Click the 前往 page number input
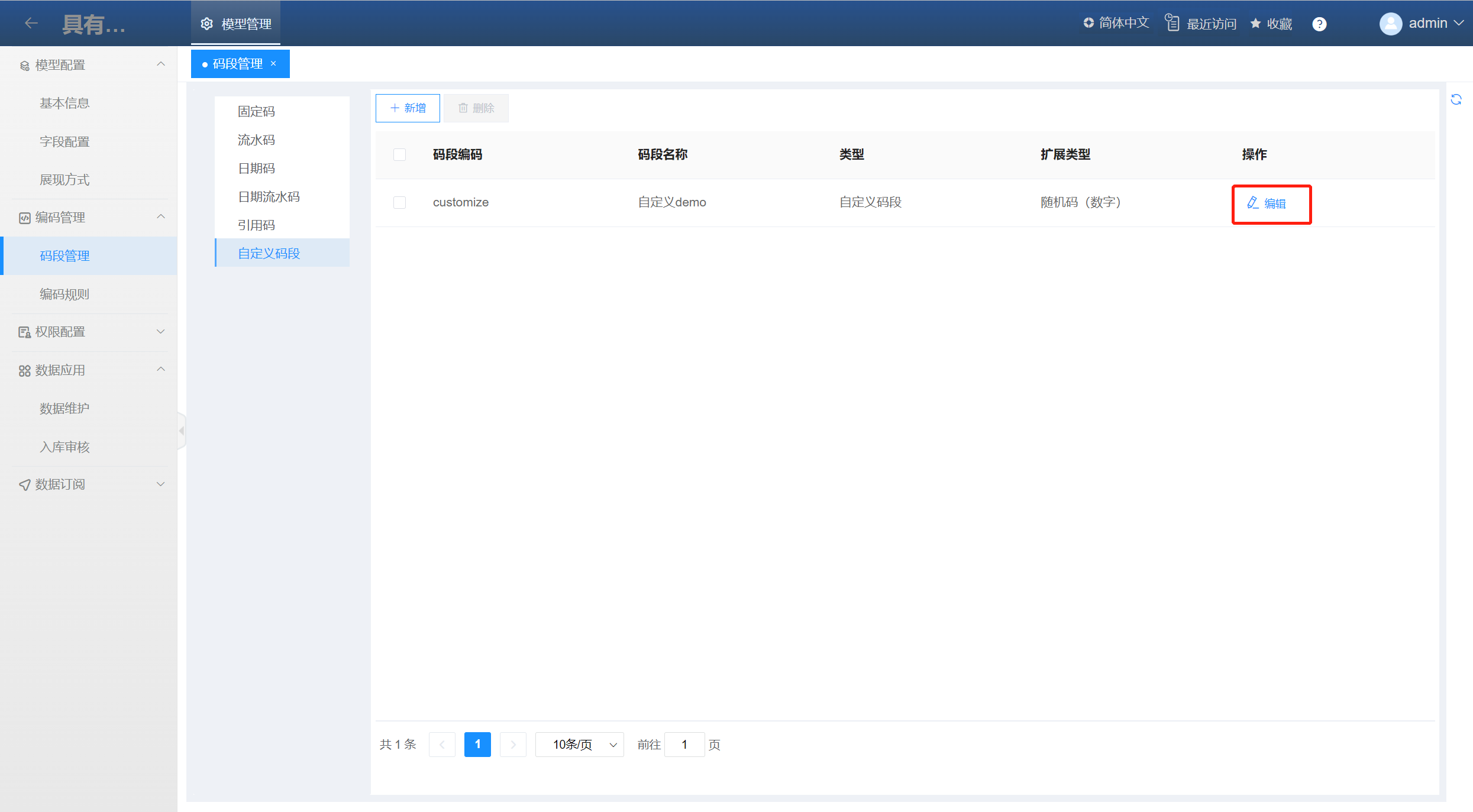Screen dimensions: 1473x812 coord(684,745)
